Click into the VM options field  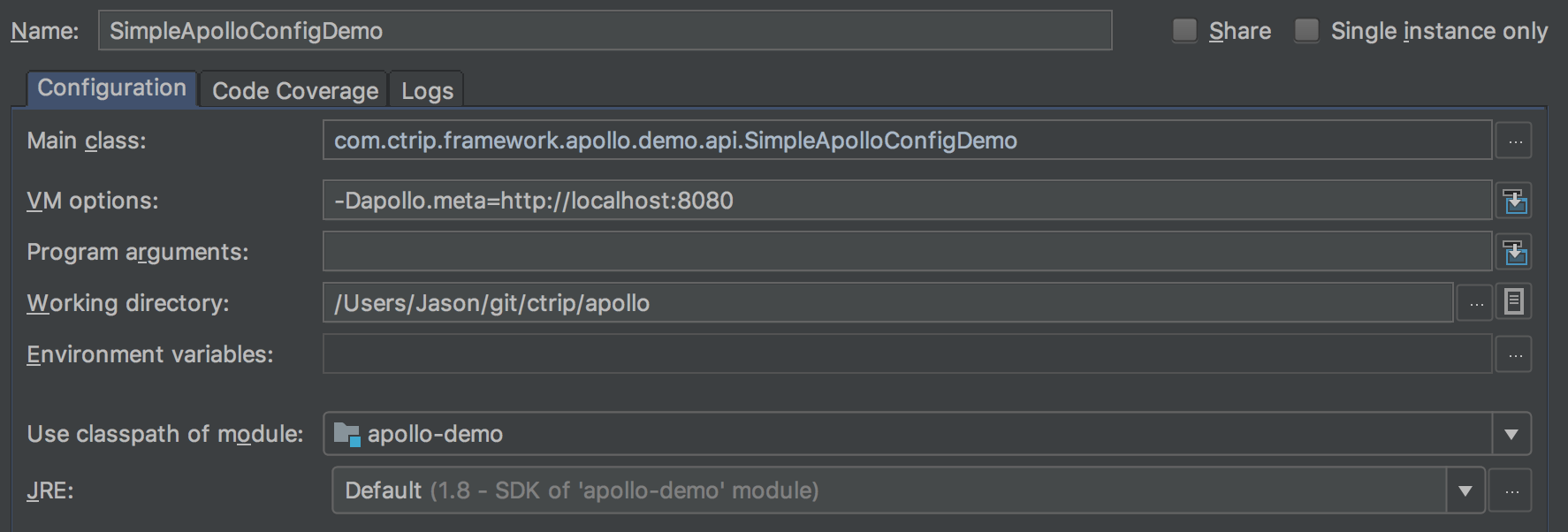click(x=908, y=201)
